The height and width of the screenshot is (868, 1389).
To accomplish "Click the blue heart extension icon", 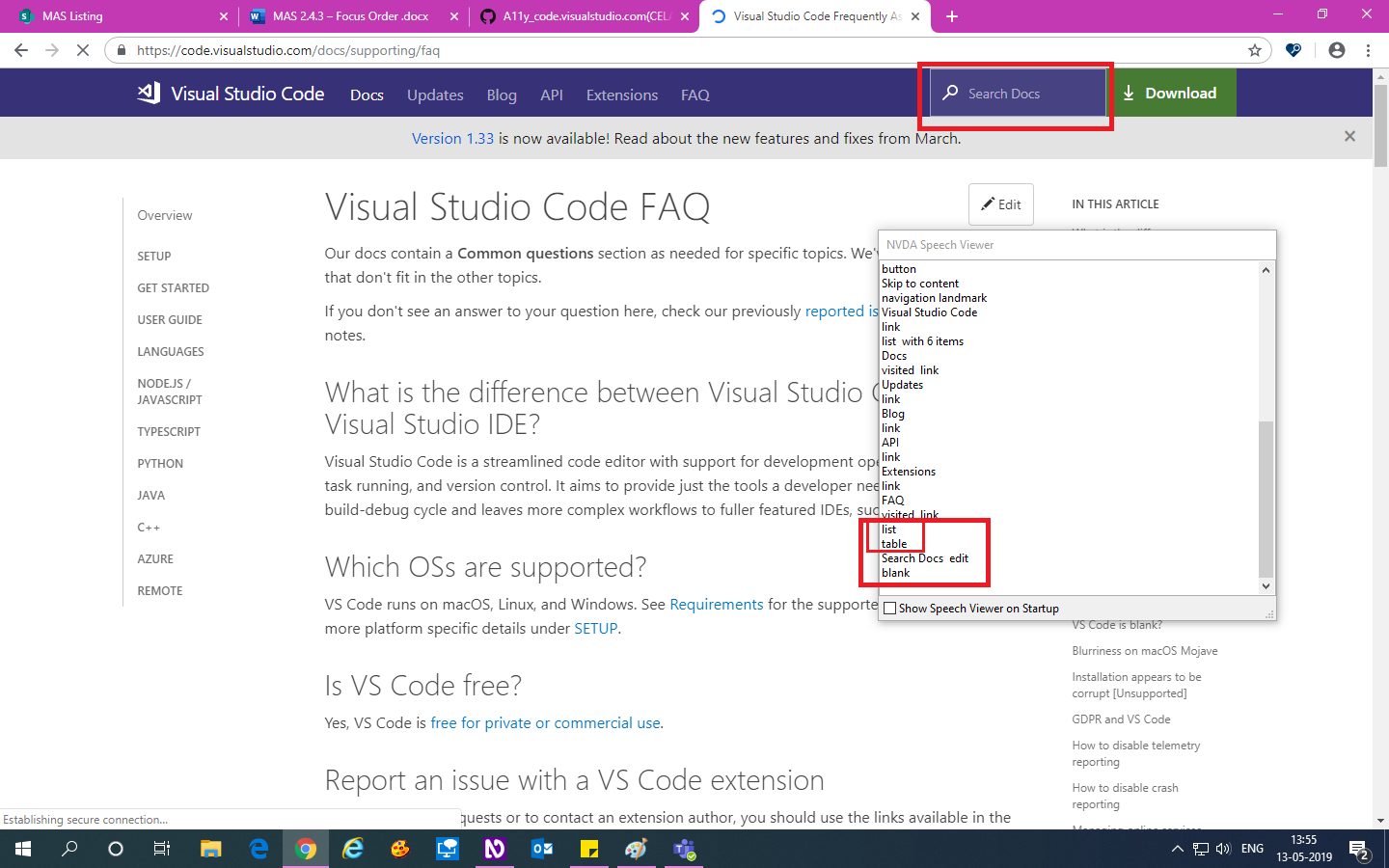I will coord(1294,50).
